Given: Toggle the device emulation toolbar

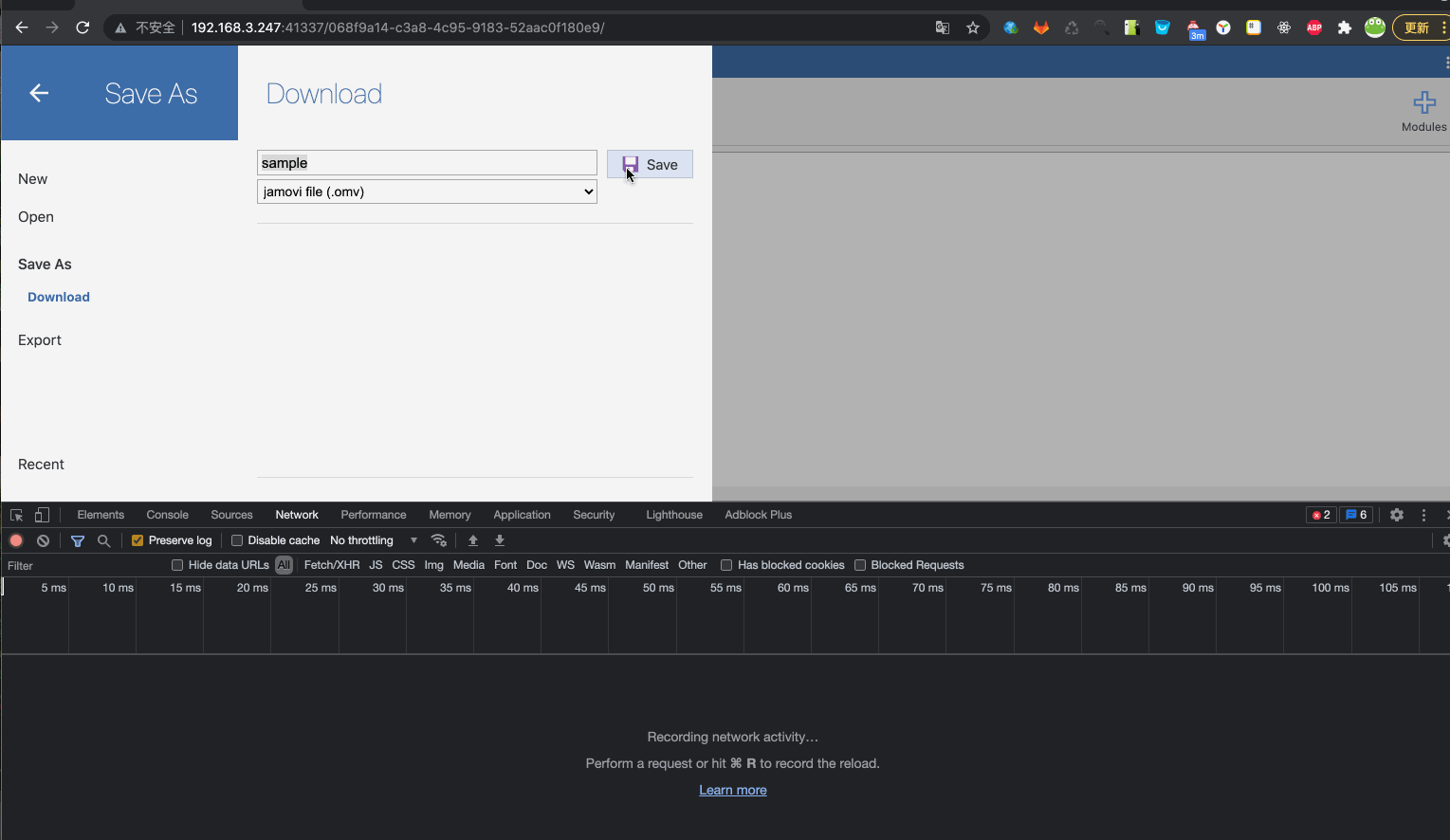Looking at the screenshot, I should click(x=42, y=514).
